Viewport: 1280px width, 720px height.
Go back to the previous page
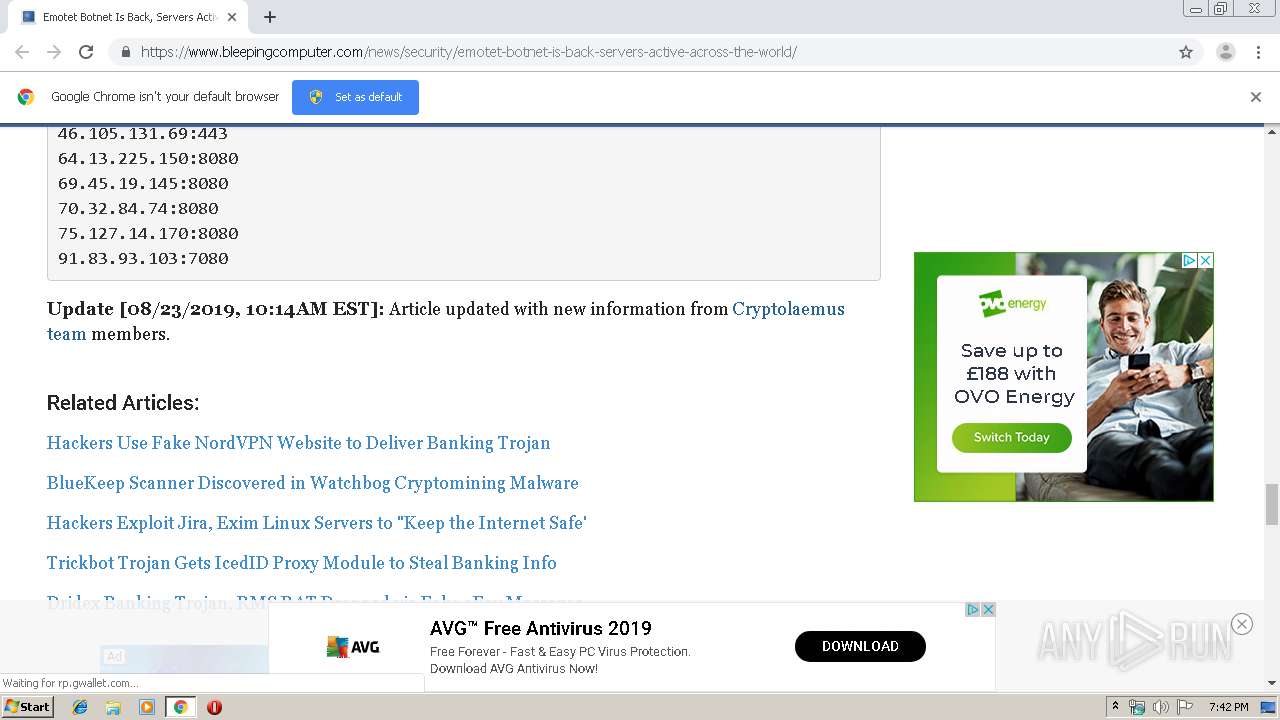click(22, 52)
